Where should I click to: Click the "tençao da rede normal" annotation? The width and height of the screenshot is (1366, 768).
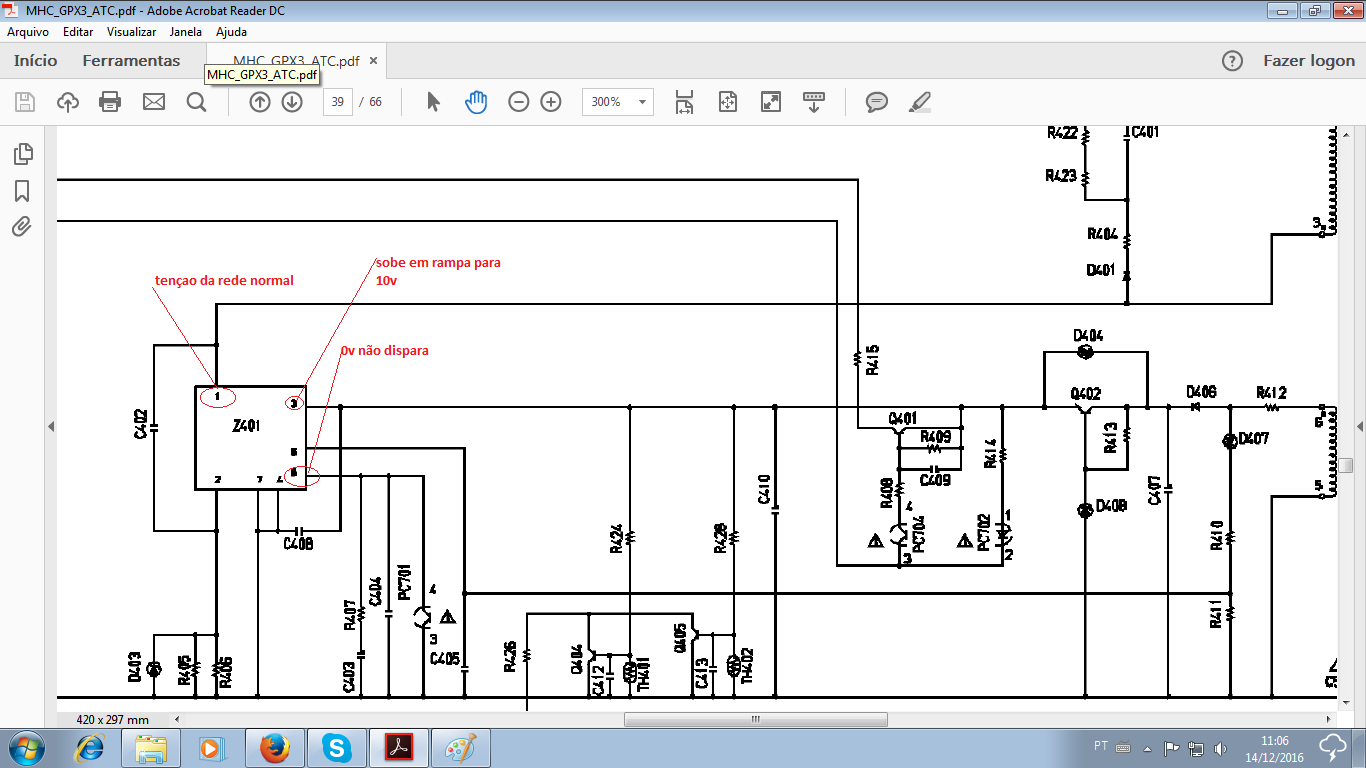click(x=225, y=280)
